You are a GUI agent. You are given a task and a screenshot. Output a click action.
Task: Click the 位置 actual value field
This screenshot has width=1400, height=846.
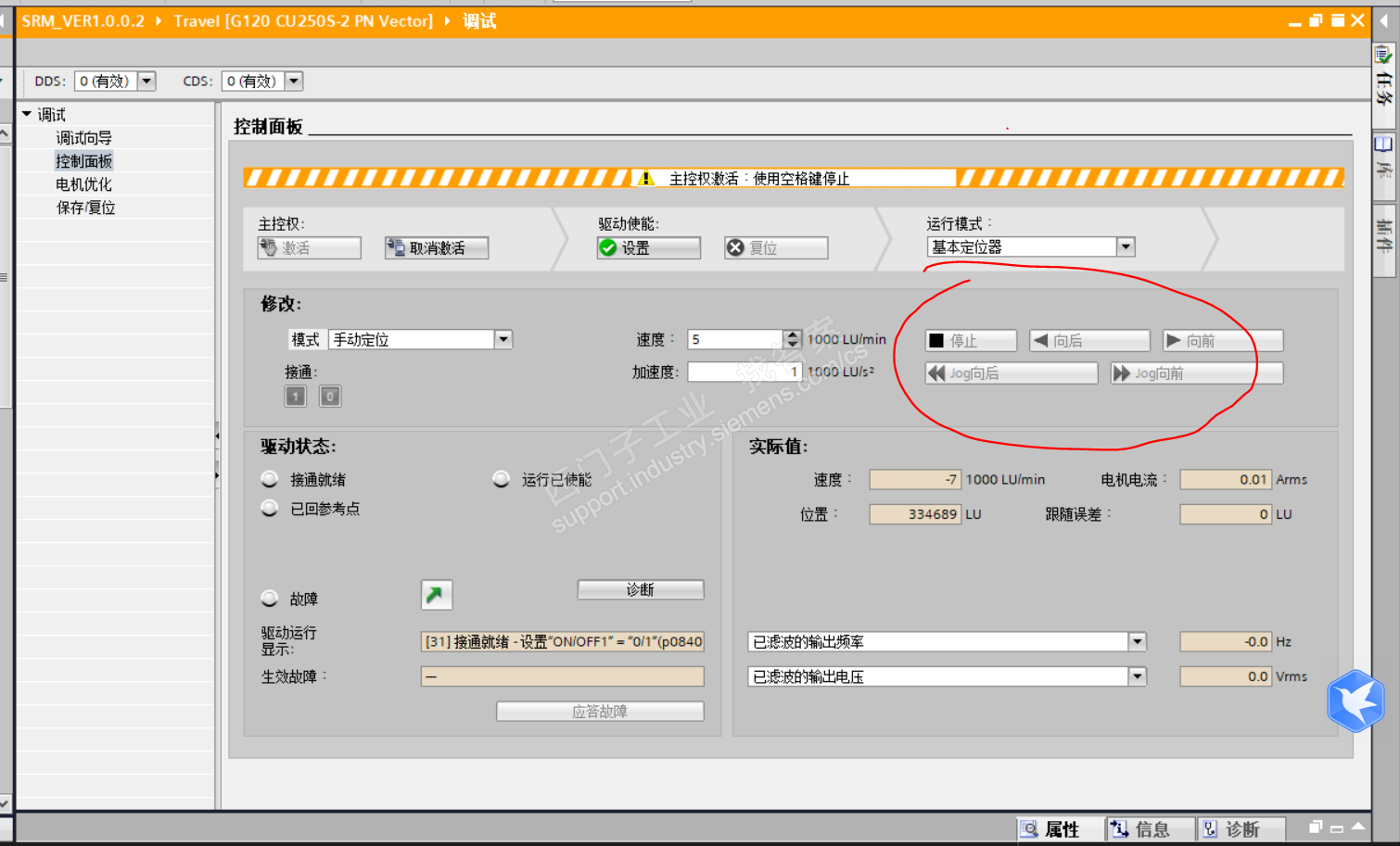[915, 513]
